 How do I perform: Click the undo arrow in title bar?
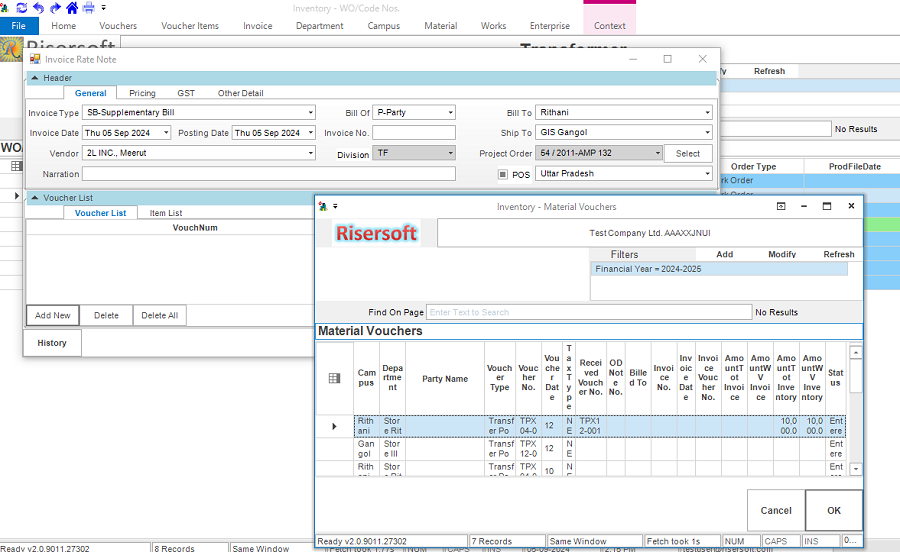38,8
